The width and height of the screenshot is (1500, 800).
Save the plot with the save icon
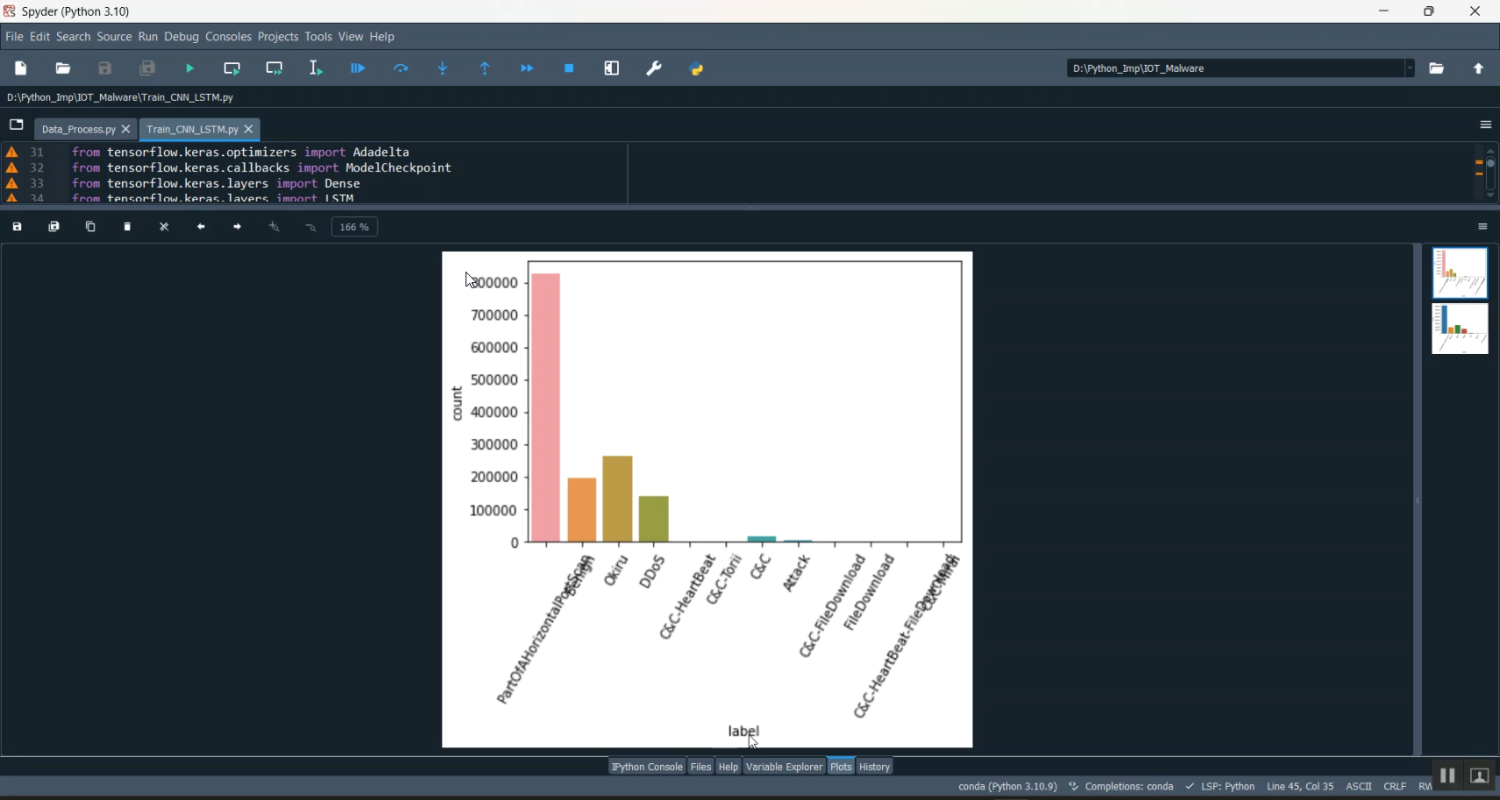point(17,227)
